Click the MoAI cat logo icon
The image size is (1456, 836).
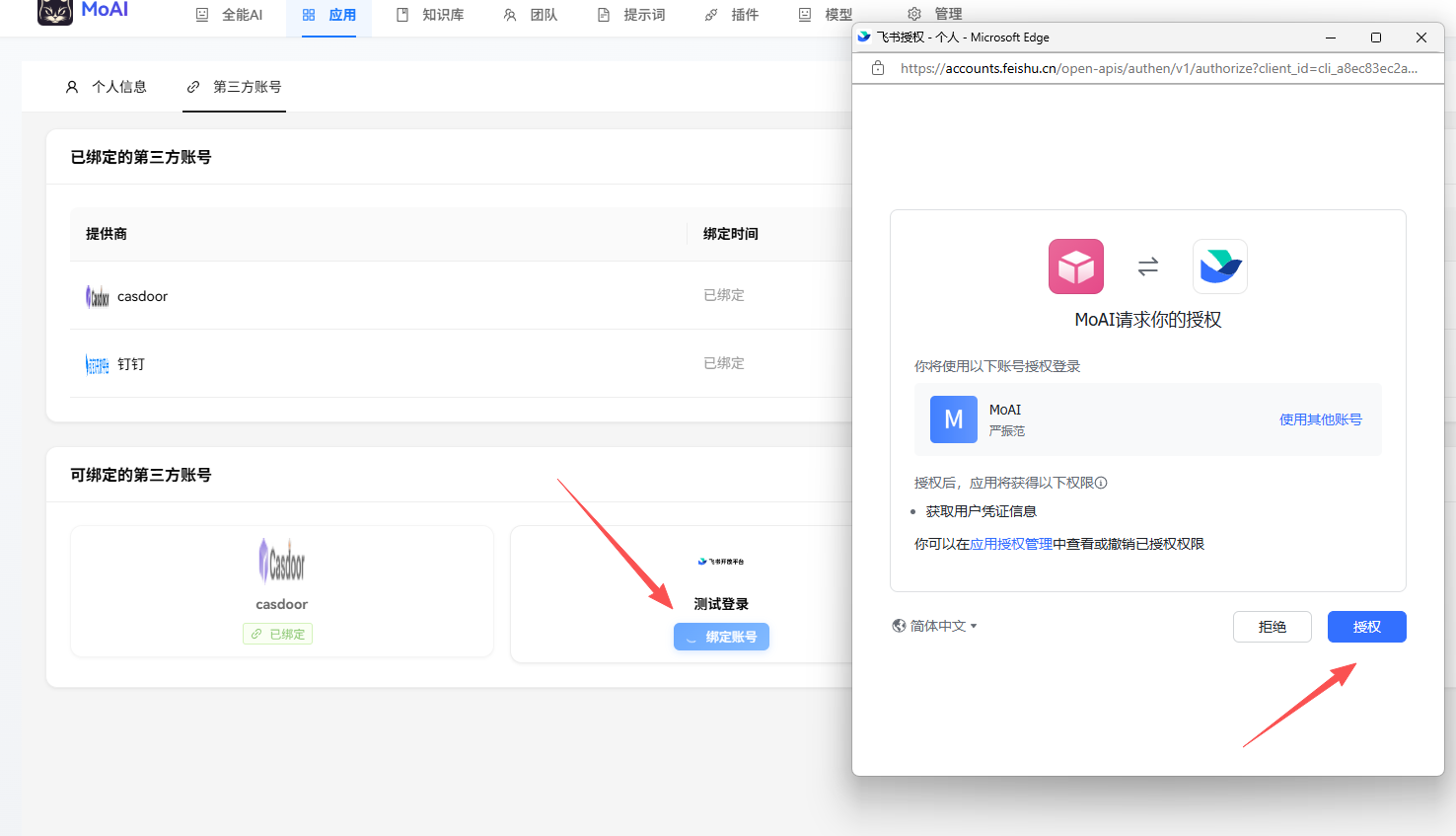[55, 11]
